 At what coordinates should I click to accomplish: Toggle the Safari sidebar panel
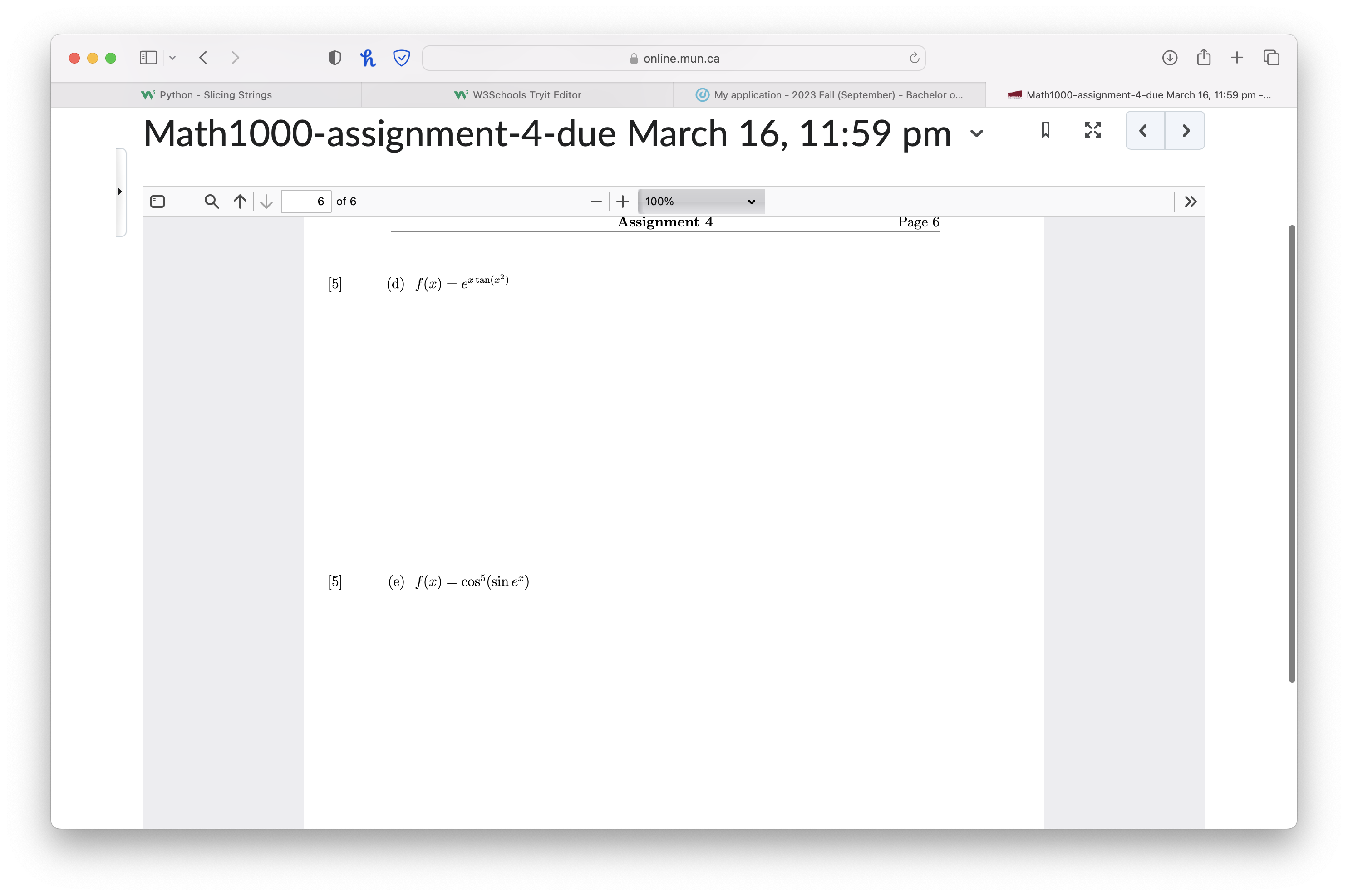[148, 58]
